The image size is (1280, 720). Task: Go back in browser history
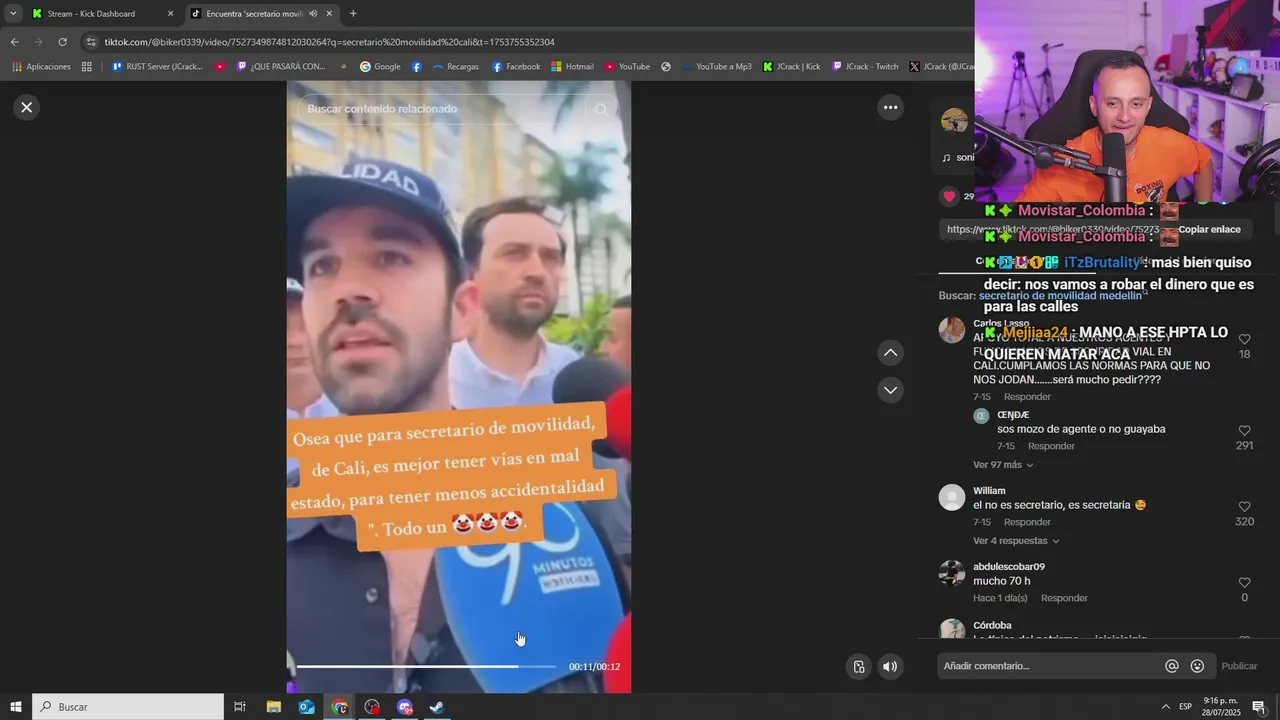pyautogui.click(x=14, y=42)
